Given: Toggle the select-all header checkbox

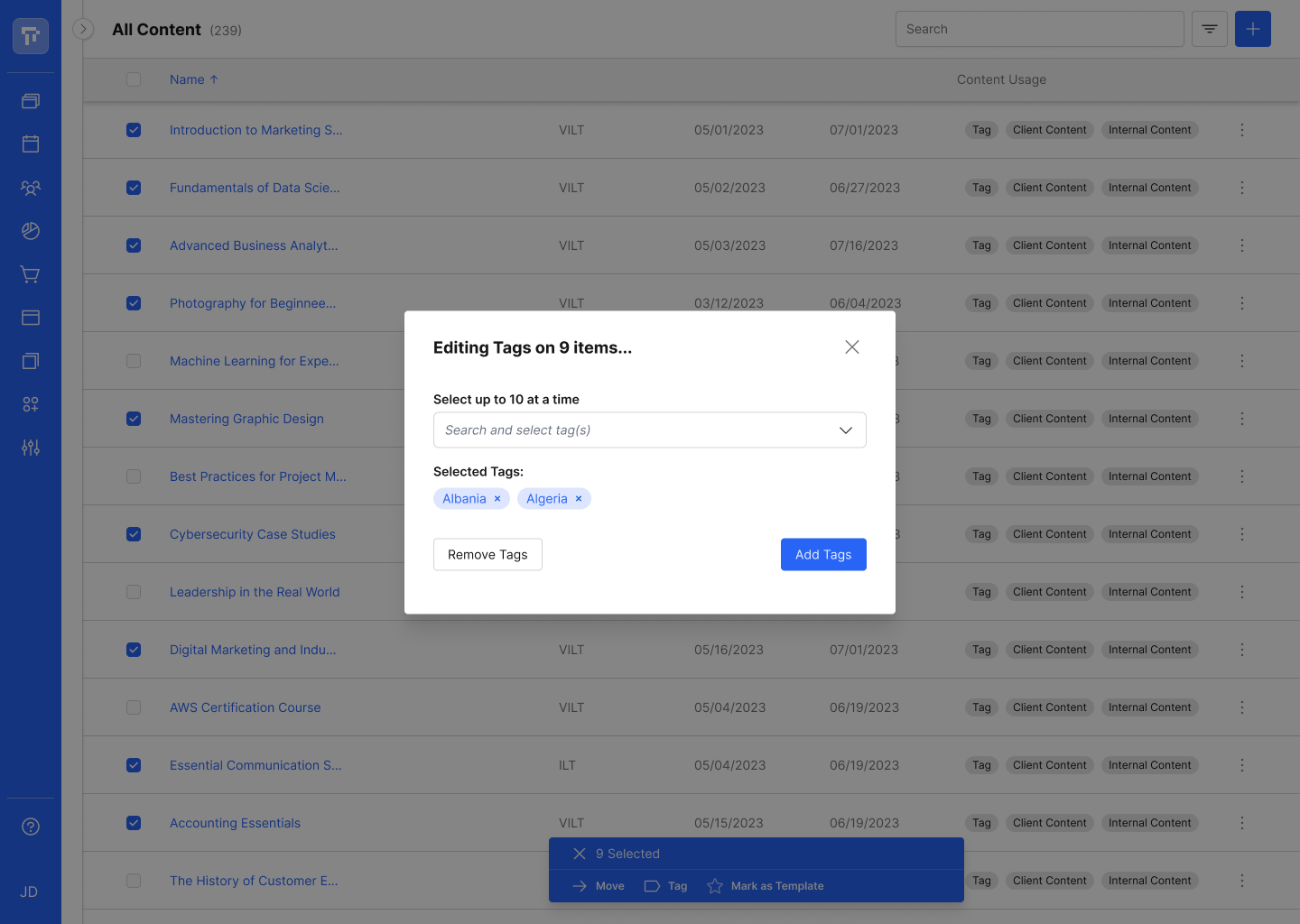Looking at the screenshot, I should pos(134,79).
